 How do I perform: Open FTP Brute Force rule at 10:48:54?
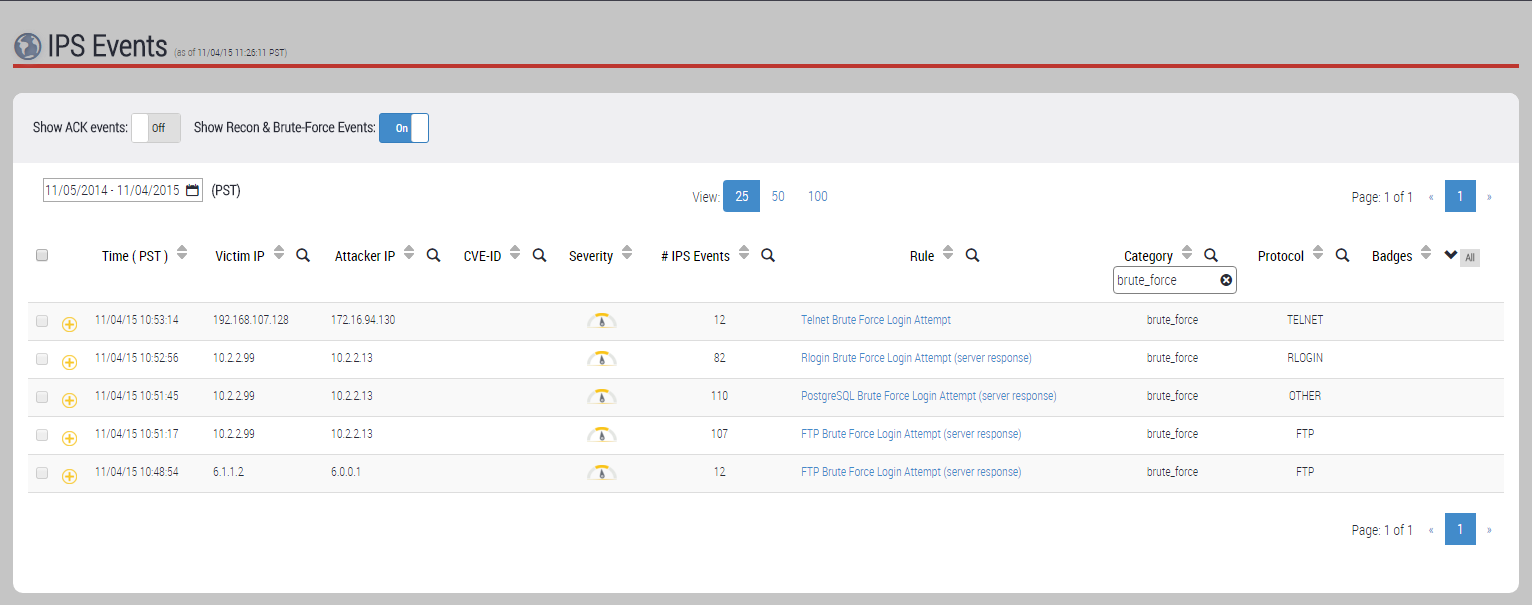pos(911,472)
